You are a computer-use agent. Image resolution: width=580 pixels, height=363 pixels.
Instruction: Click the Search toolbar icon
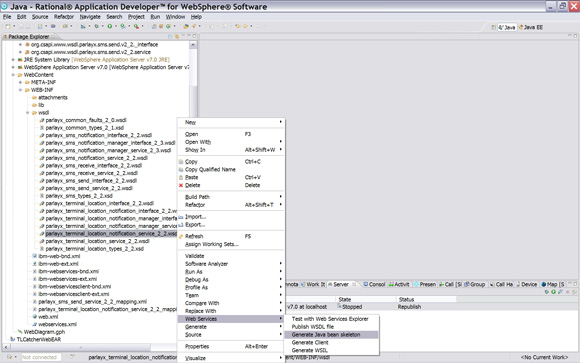pyautogui.click(x=193, y=26)
